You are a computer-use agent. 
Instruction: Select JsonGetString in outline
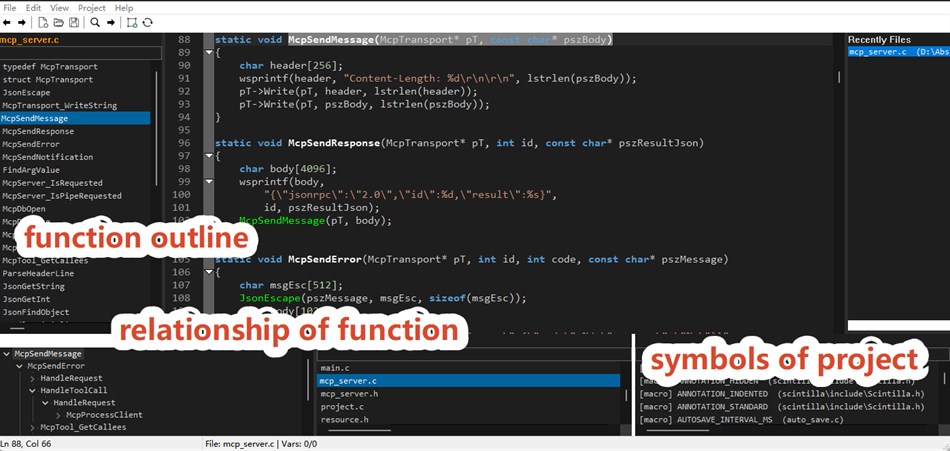[x=33, y=286]
